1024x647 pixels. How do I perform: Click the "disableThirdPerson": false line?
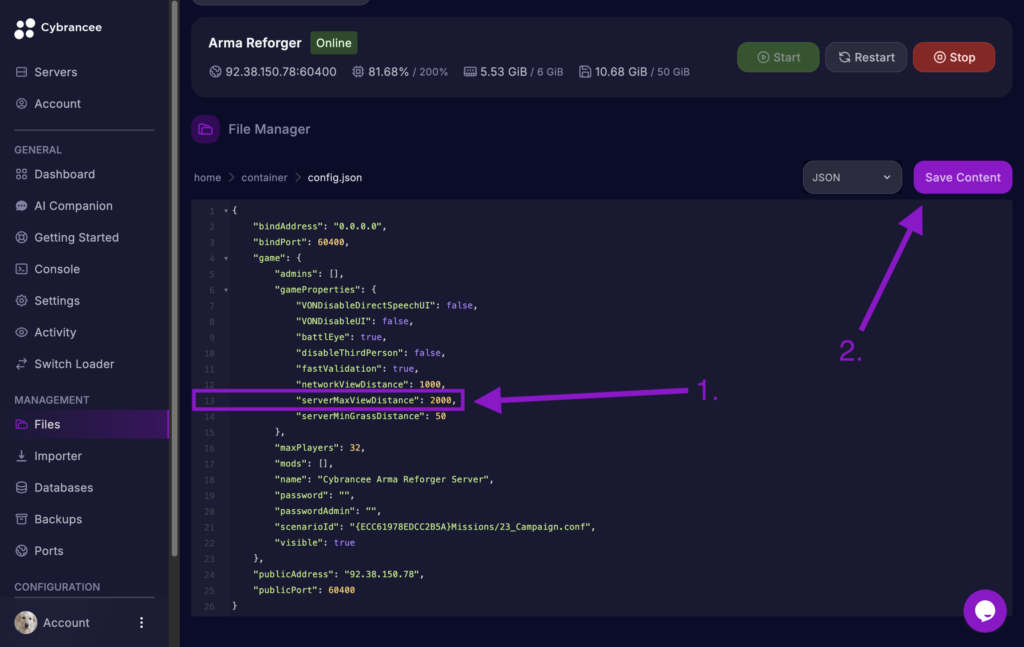370,353
